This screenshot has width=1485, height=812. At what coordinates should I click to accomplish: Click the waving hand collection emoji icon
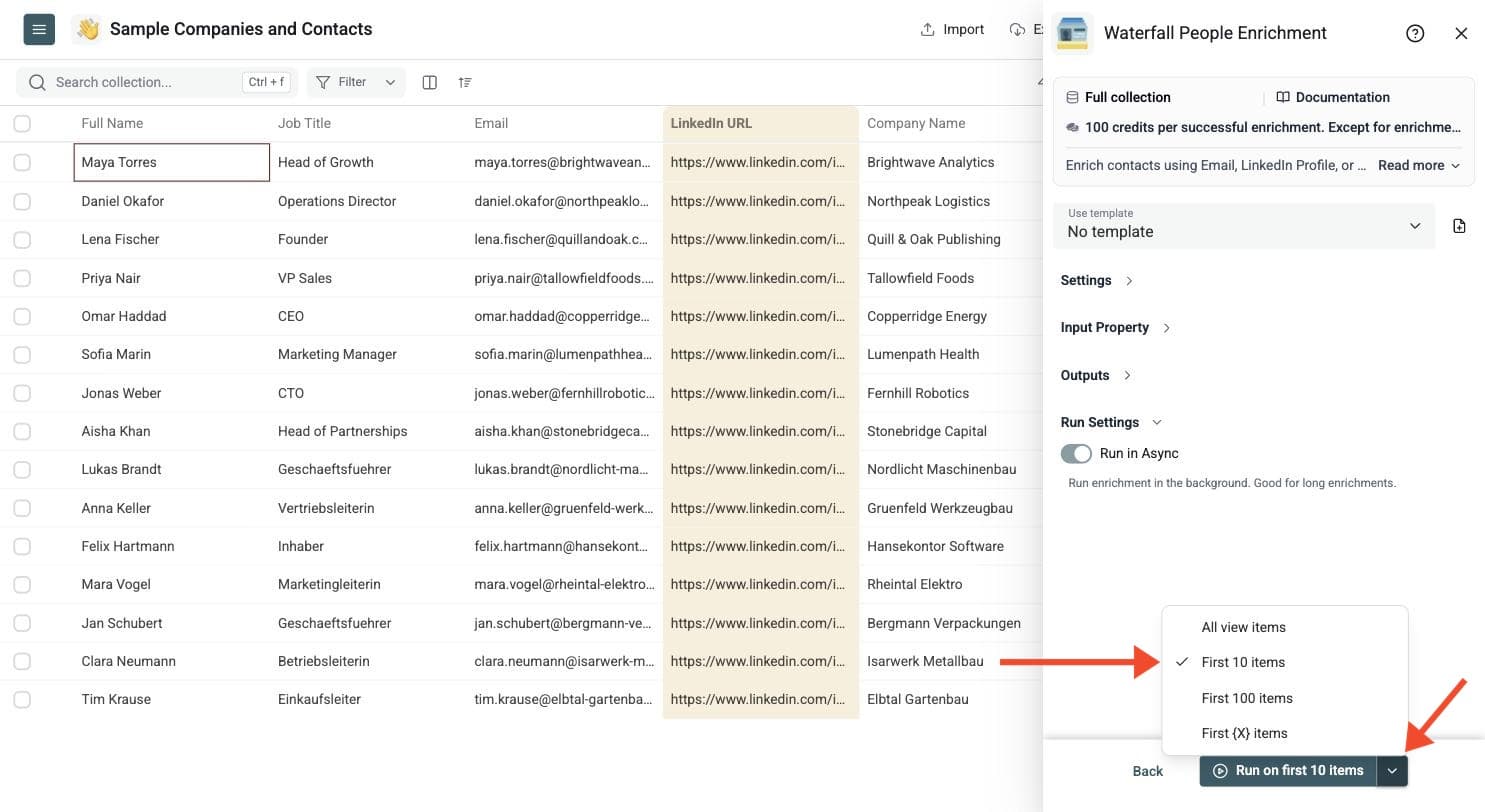coord(88,29)
